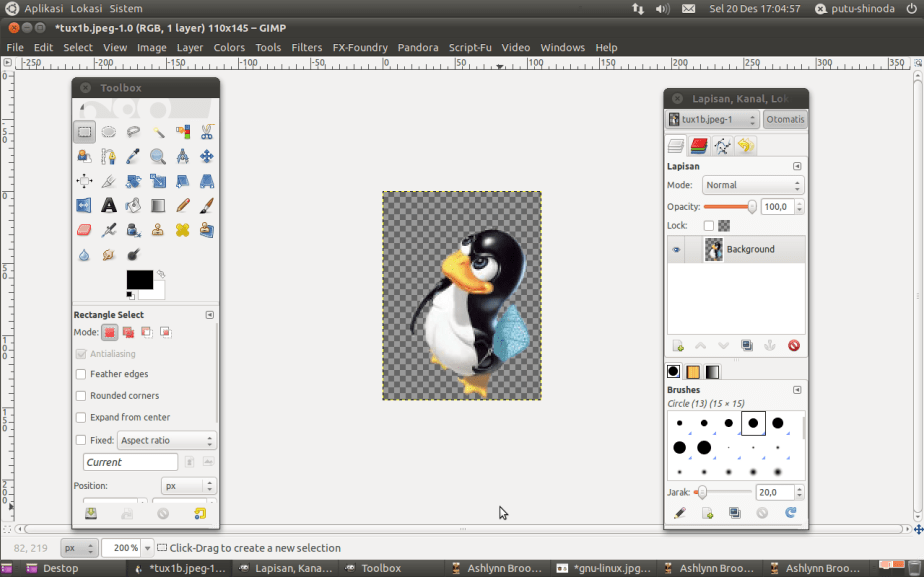Select the Fuzzy Select wand tool
Image resolution: width=924 pixels, height=577 pixels.
pos(158,132)
